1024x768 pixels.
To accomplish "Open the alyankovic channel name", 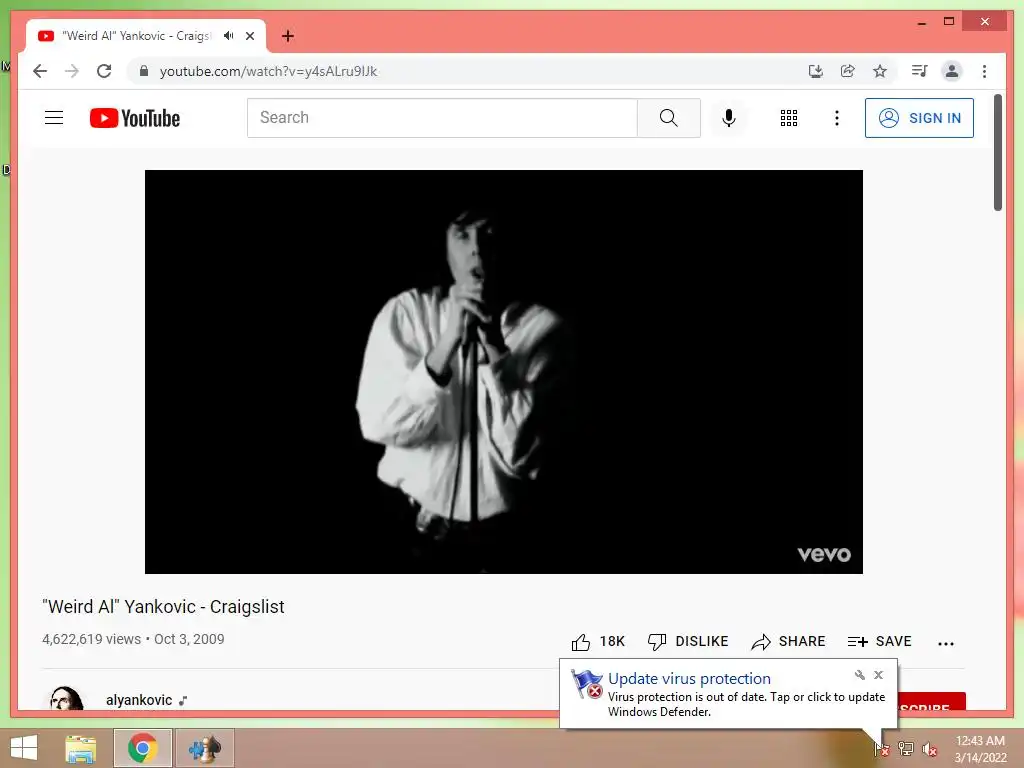I will click(139, 700).
